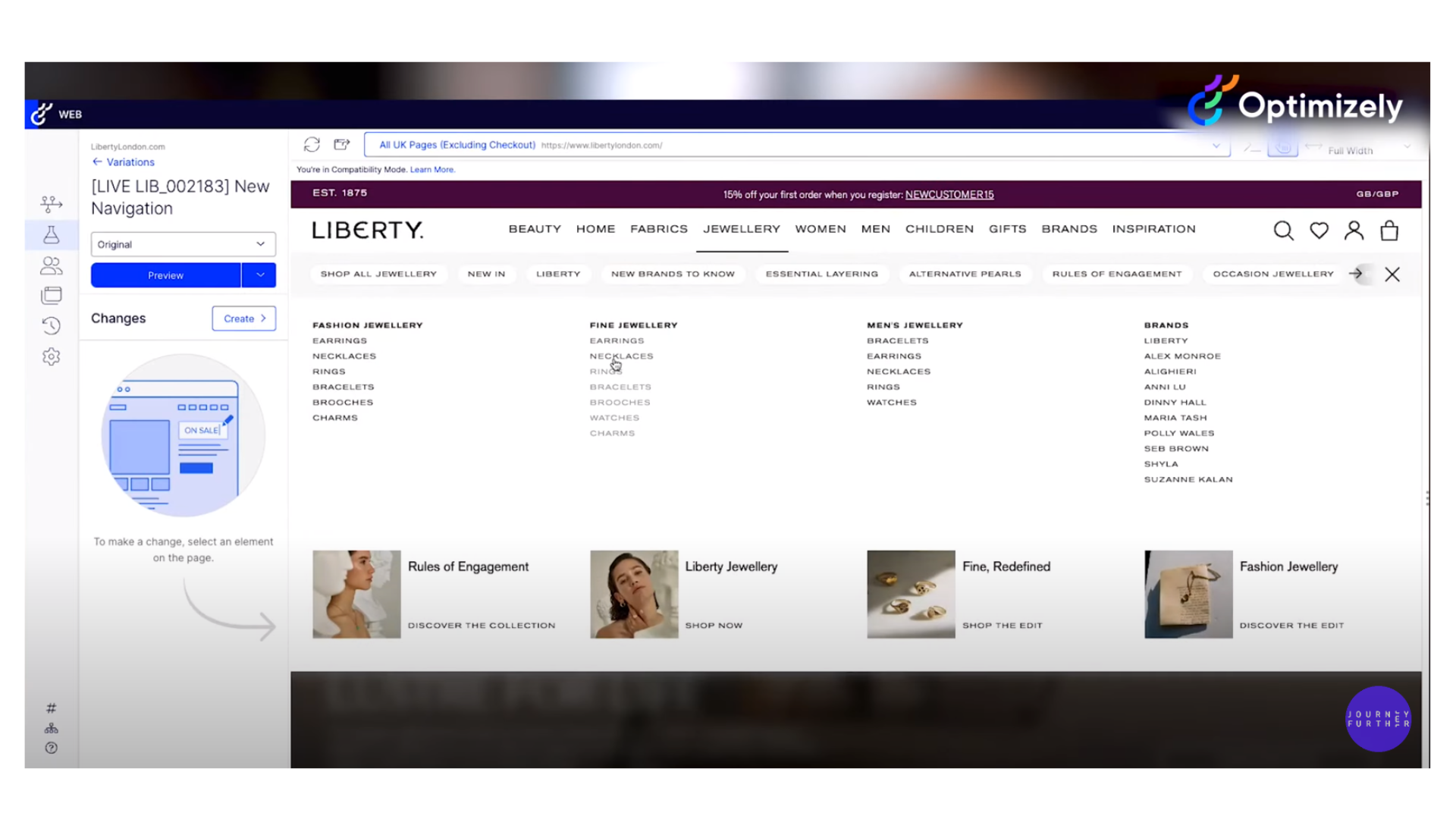Open the GB/GBP currency selector
The image size is (1456, 819).
[x=1377, y=194]
